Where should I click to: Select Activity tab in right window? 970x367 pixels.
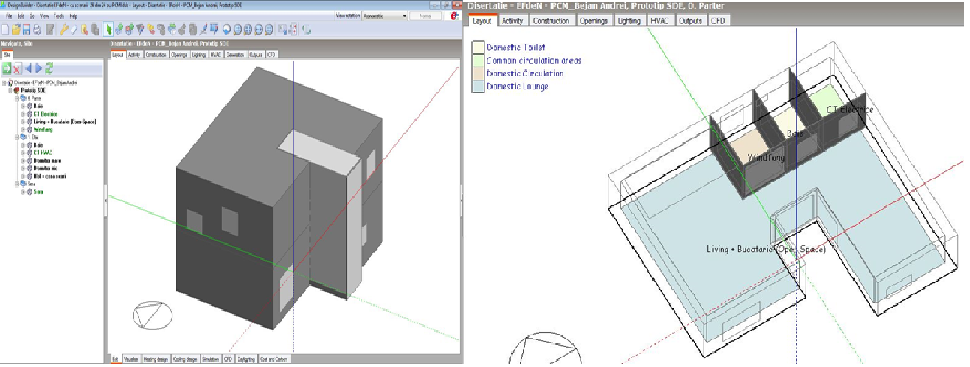[513, 20]
